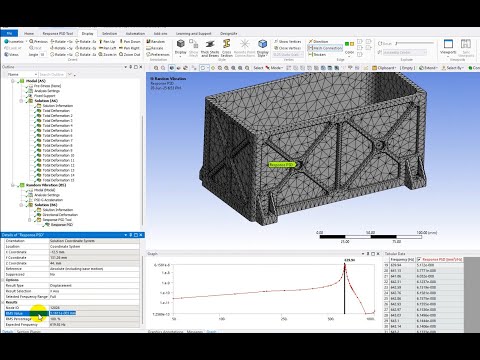Viewport: 480px width, 360px height.
Task: Open the Graphics Annotations tab
Action: [x=165, y=332]
